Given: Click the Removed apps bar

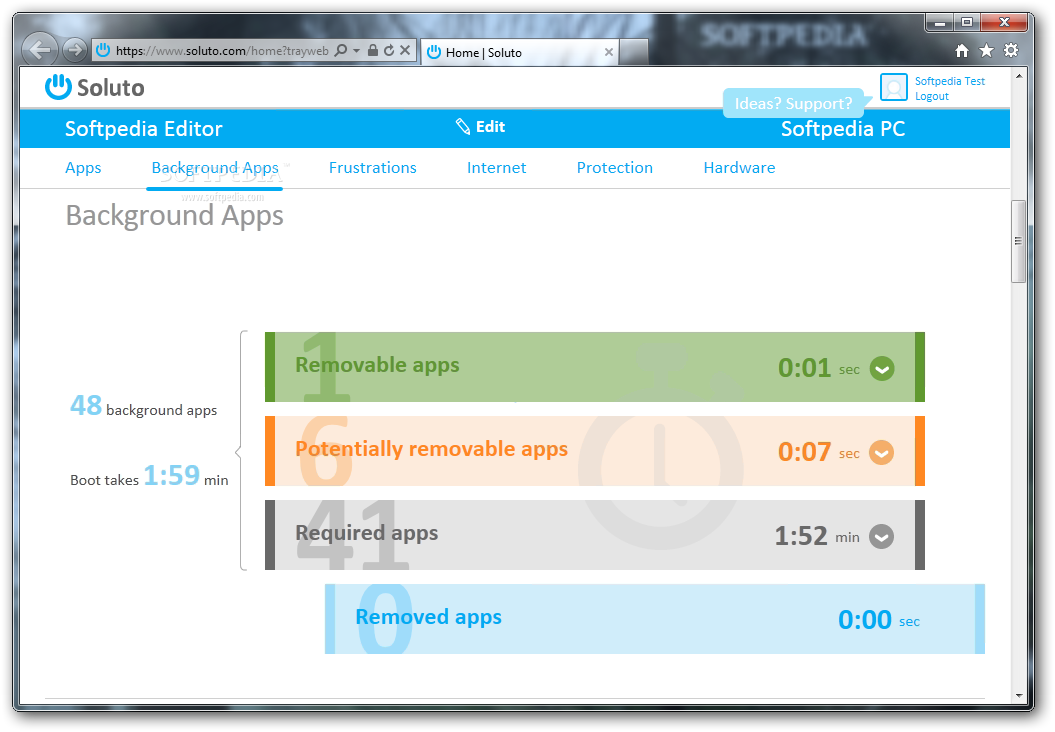Looking at the screenshot, I should pos(655,619).
